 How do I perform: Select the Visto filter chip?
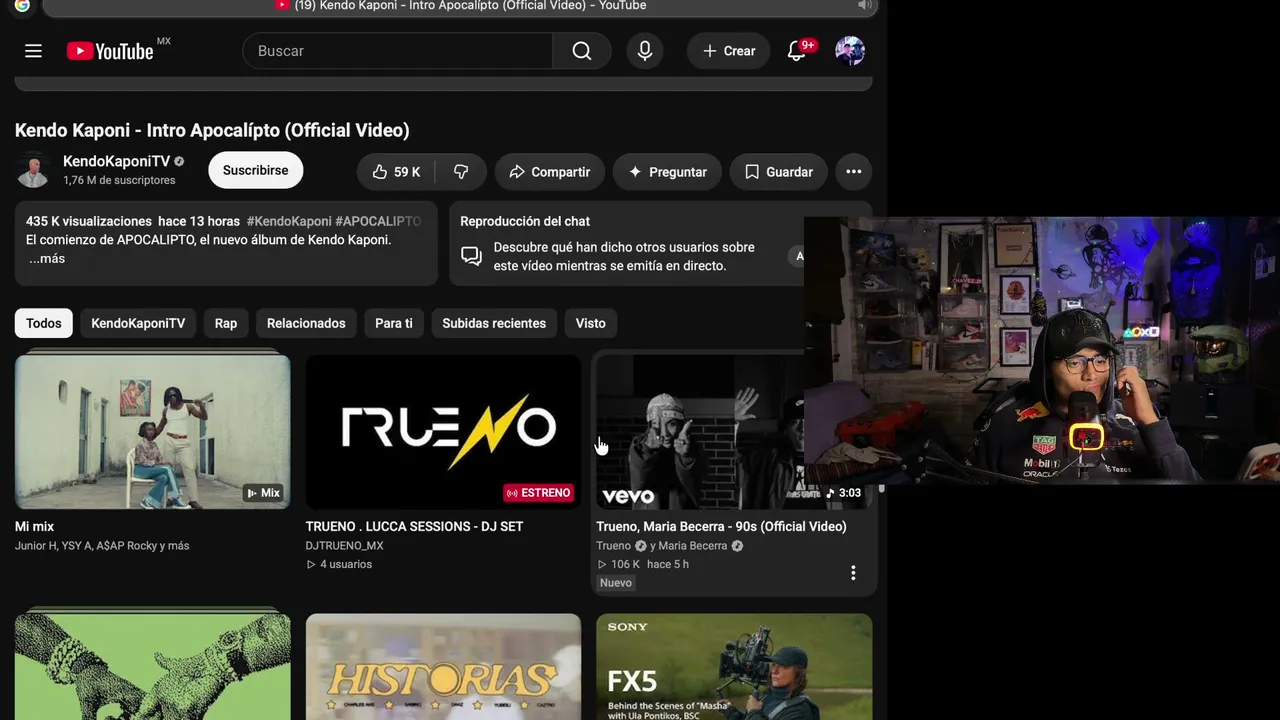click(591, 323)
